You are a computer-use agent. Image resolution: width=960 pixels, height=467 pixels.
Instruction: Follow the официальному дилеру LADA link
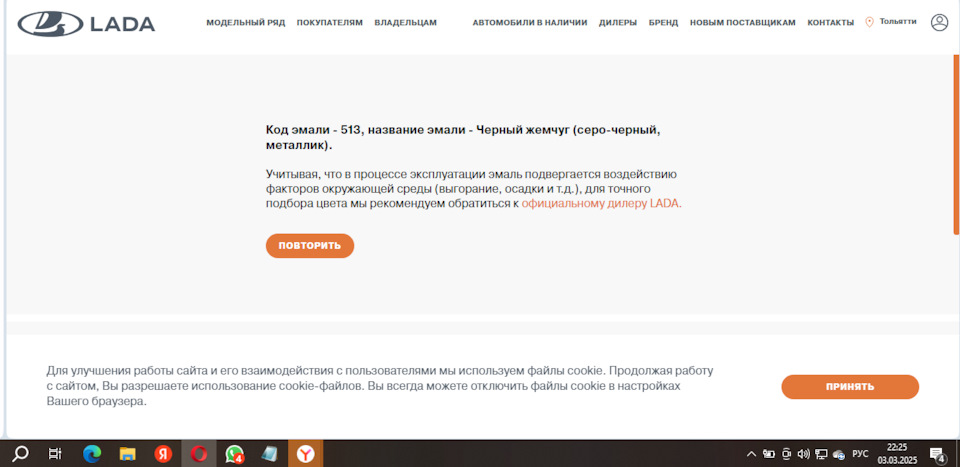(x=601, y=203)
